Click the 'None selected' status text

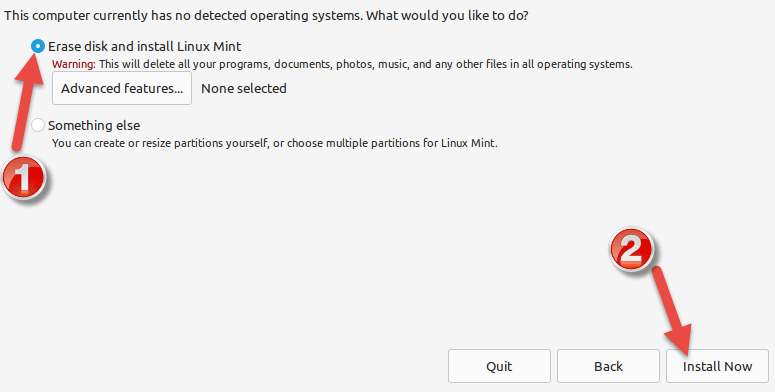click(244, 88)
